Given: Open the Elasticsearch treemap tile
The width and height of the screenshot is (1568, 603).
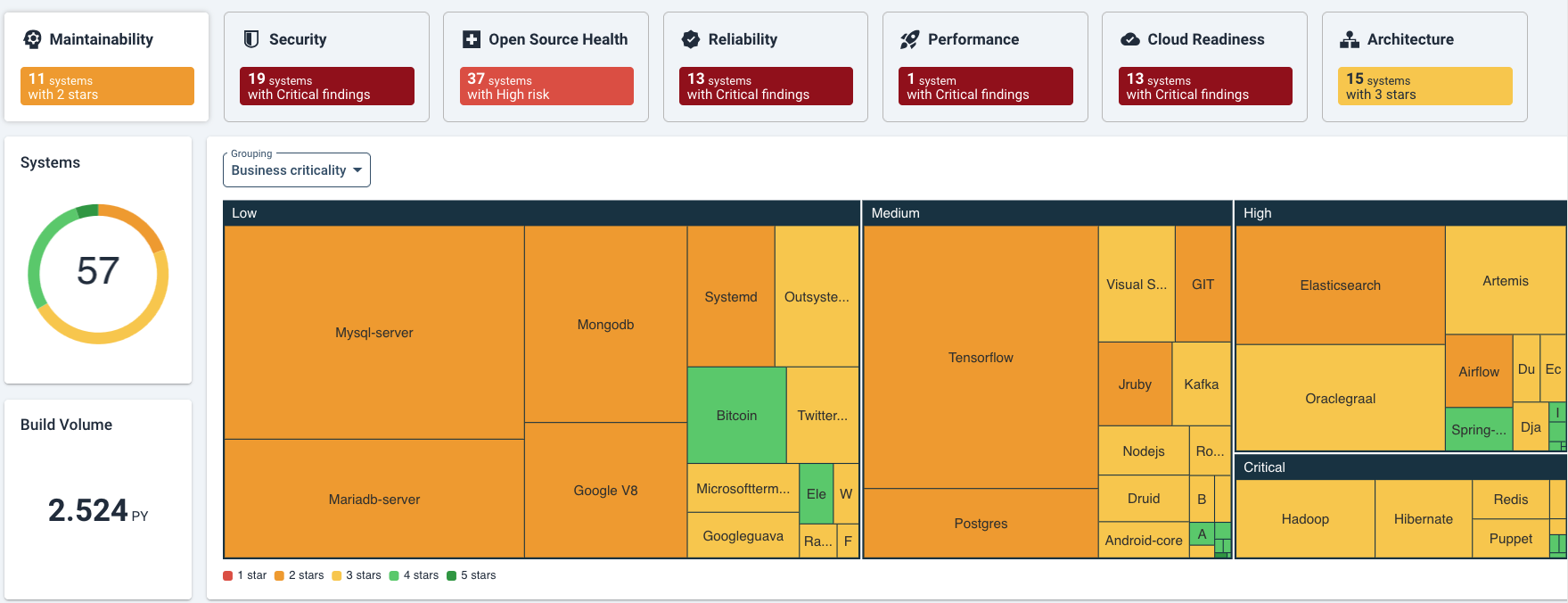Looking at the screenshot, I should coord(1341,285).
